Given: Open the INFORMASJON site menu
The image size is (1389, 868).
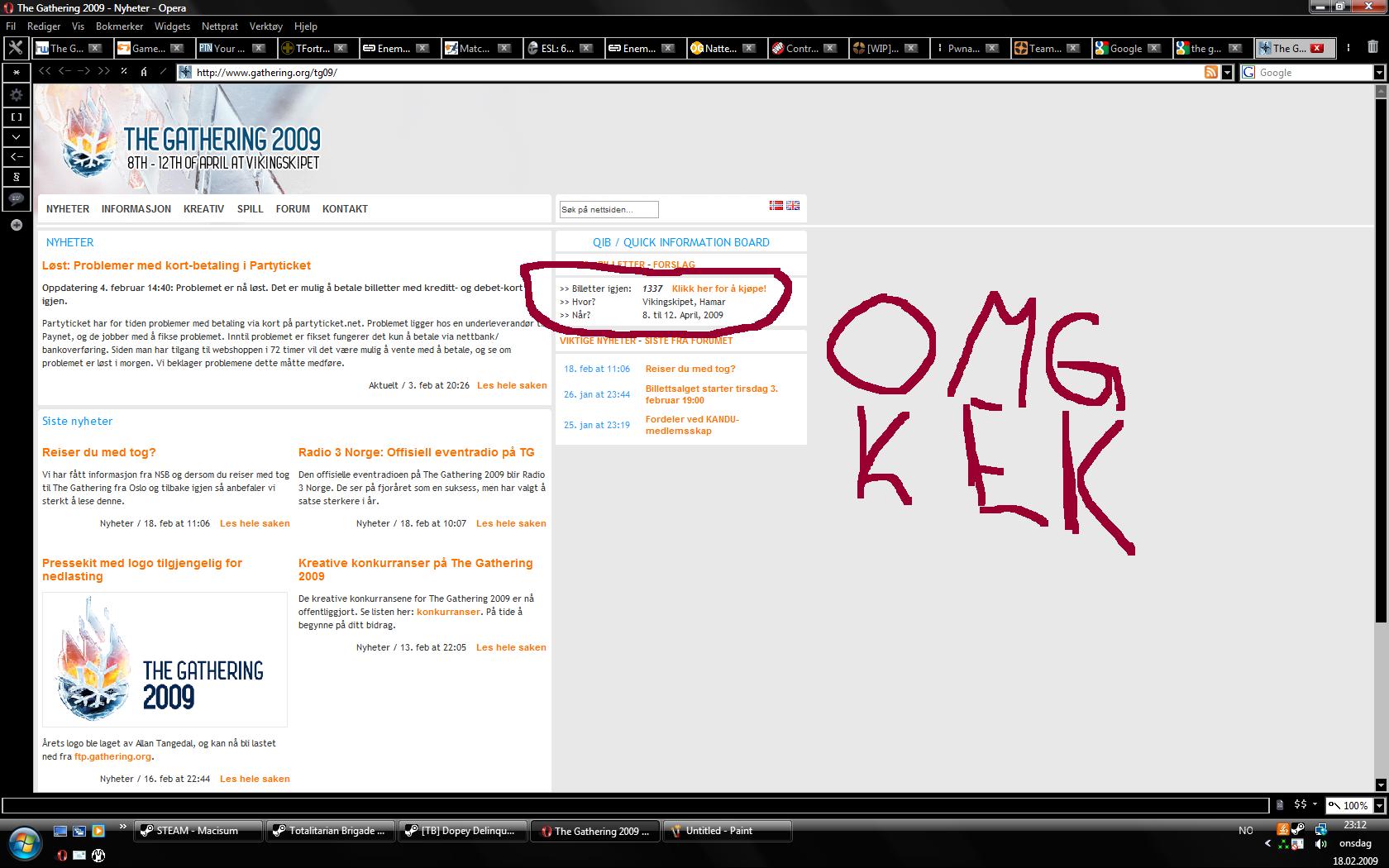Looking at the screenshot, I should coord(136,209).
